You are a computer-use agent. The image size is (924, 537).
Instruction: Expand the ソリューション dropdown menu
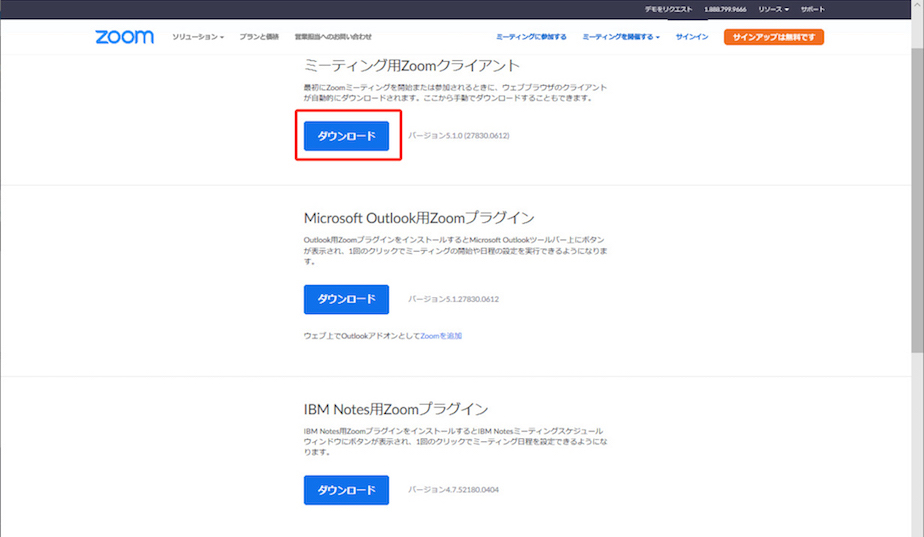point(197,37)
